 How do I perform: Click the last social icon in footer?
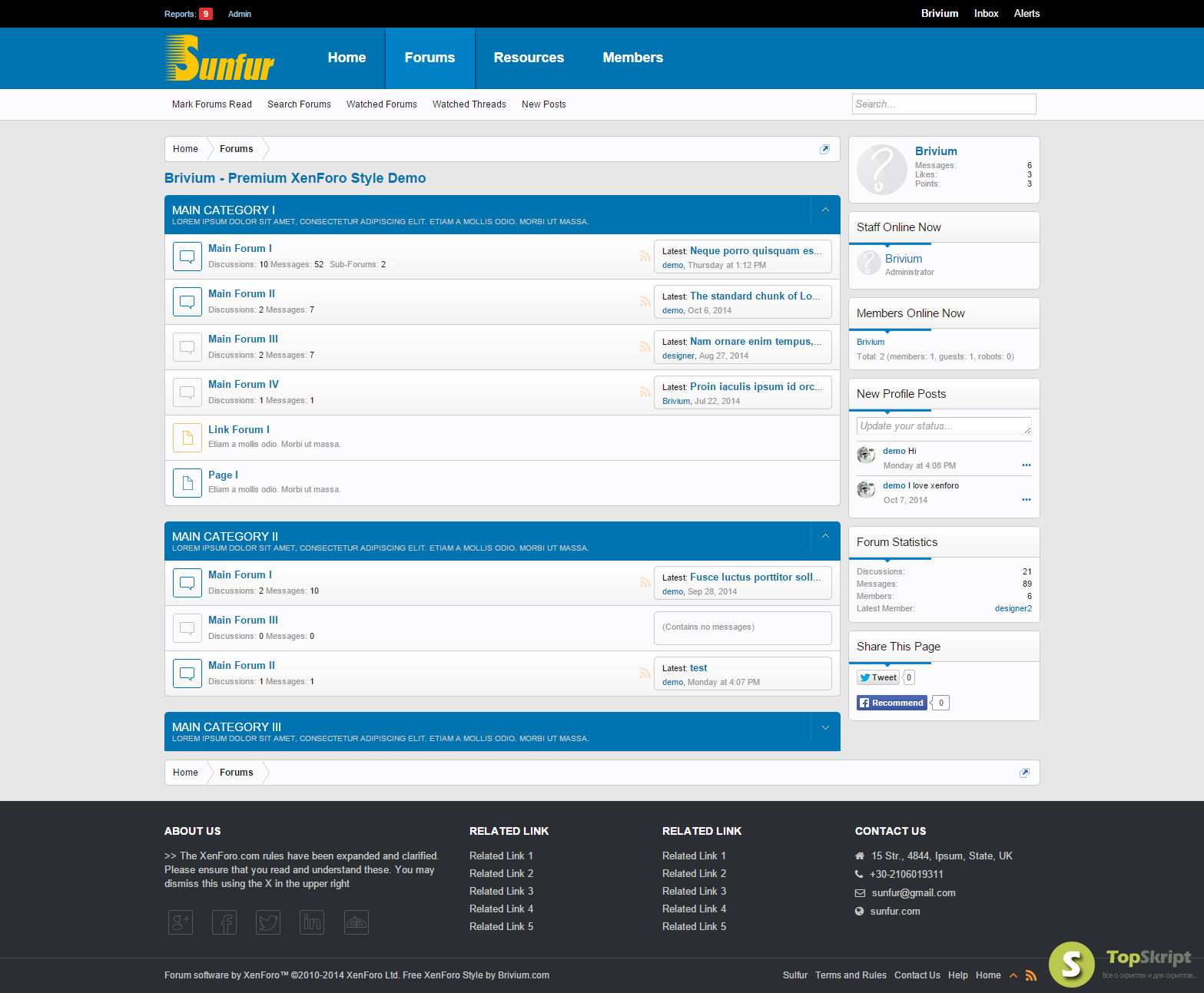coord(356,922)
